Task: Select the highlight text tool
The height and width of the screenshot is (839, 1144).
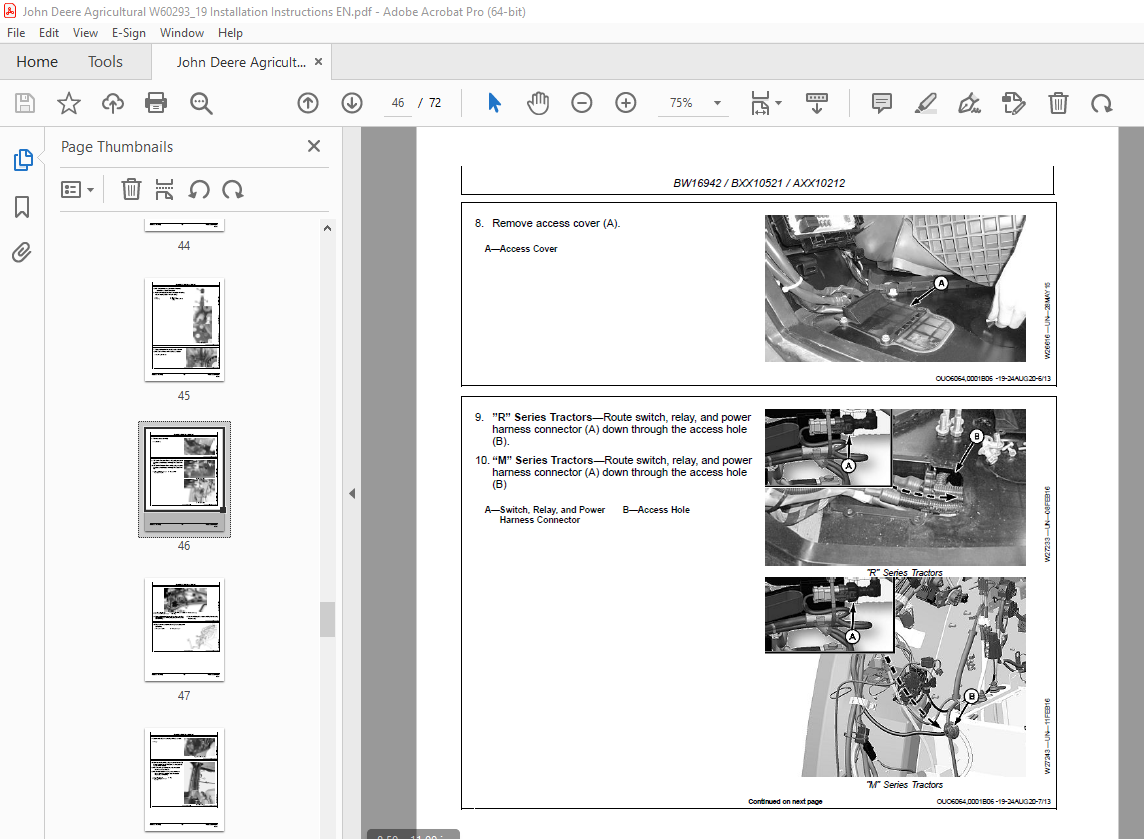Action: (x=926, y=103)
